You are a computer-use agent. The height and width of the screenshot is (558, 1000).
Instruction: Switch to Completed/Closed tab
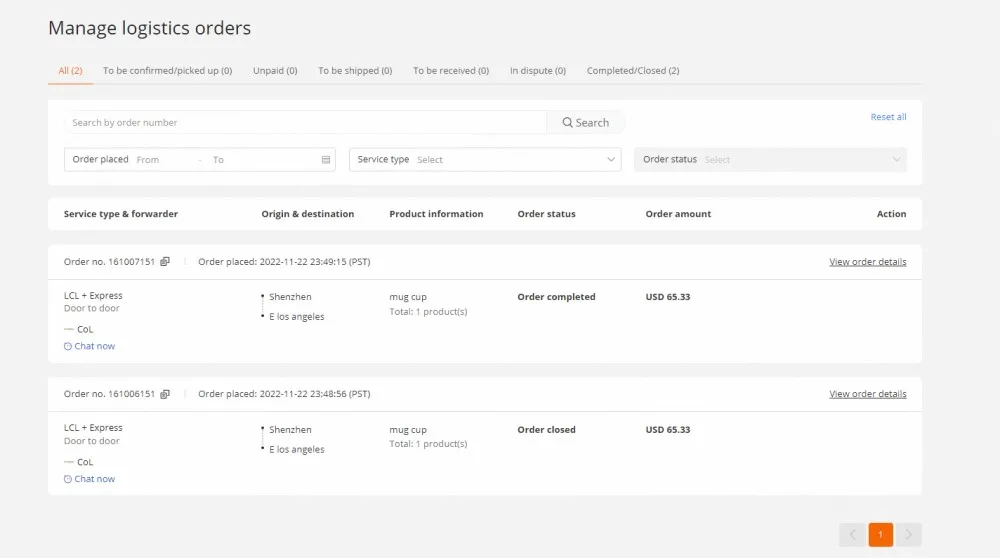(633, 71)
